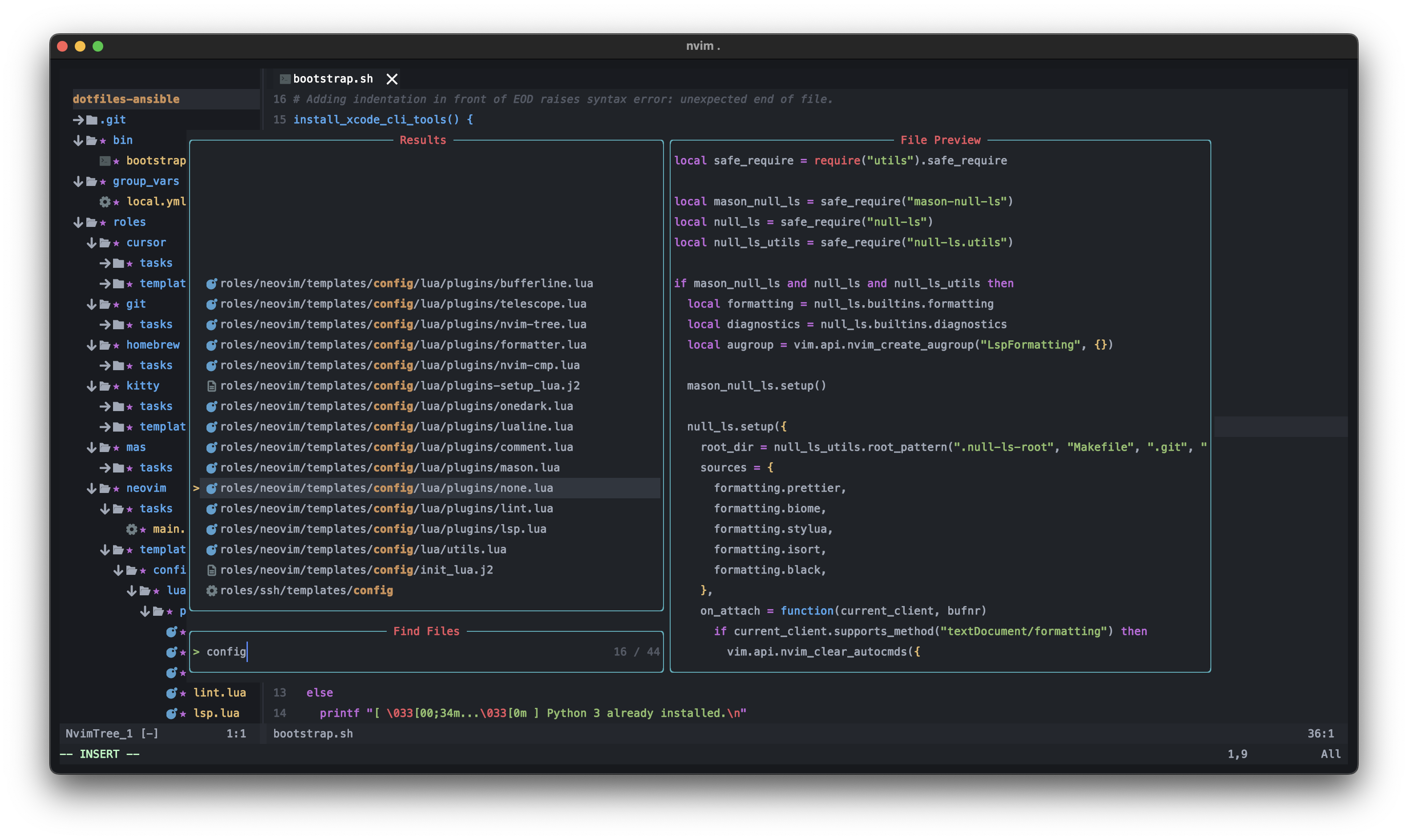Screen dimensions: 1408x840
Task: Click Lua icon of comment.lua result
Action: pos(211,447)
